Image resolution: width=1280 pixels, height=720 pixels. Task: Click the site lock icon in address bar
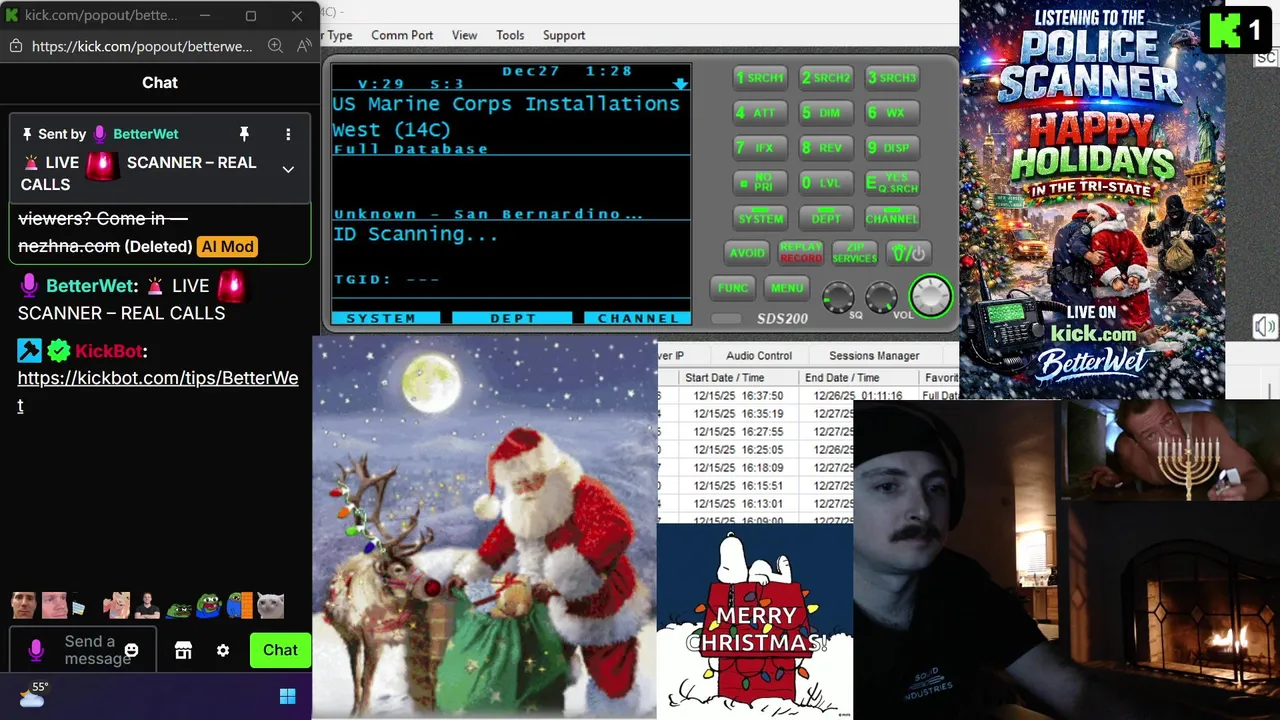pyautogui.click(x=15, y=46)
